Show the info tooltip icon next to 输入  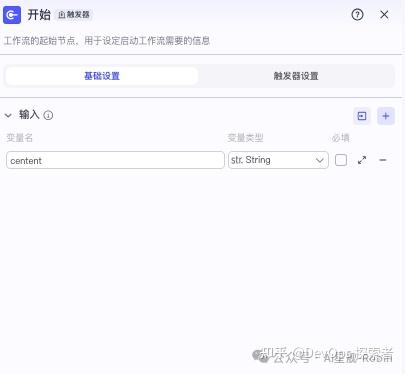(48, 115)
